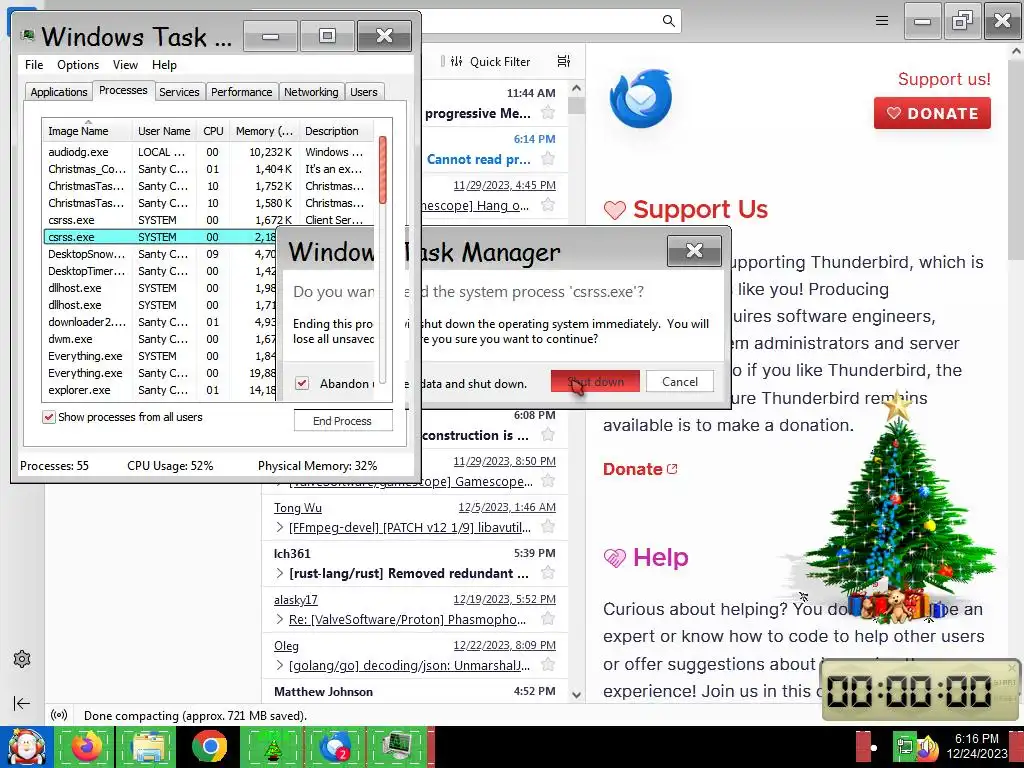The width and height of the screenshot is (1024, 768).
Task: Click the Shut down button in dialog
Action: click(x=595, y=381)
